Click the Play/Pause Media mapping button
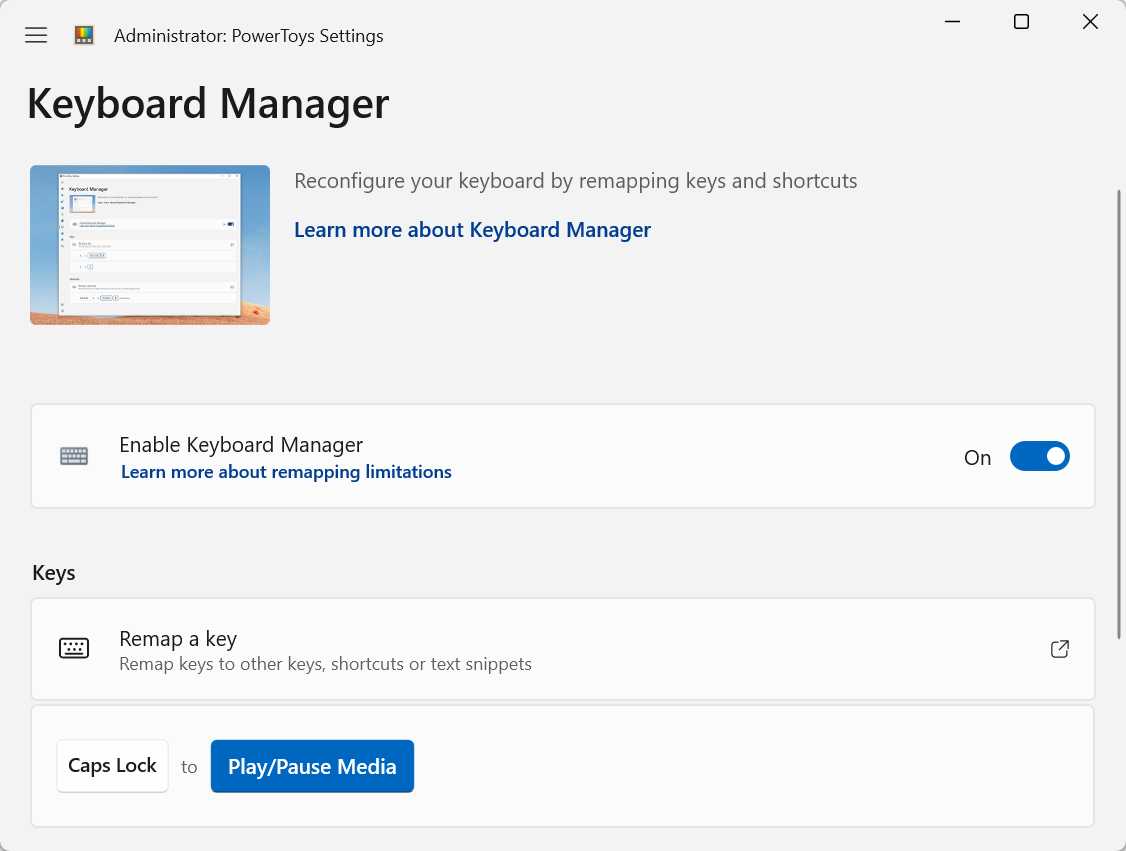Screen dimensions: 1126x851 pyautogui.click(x=312, y=766)
